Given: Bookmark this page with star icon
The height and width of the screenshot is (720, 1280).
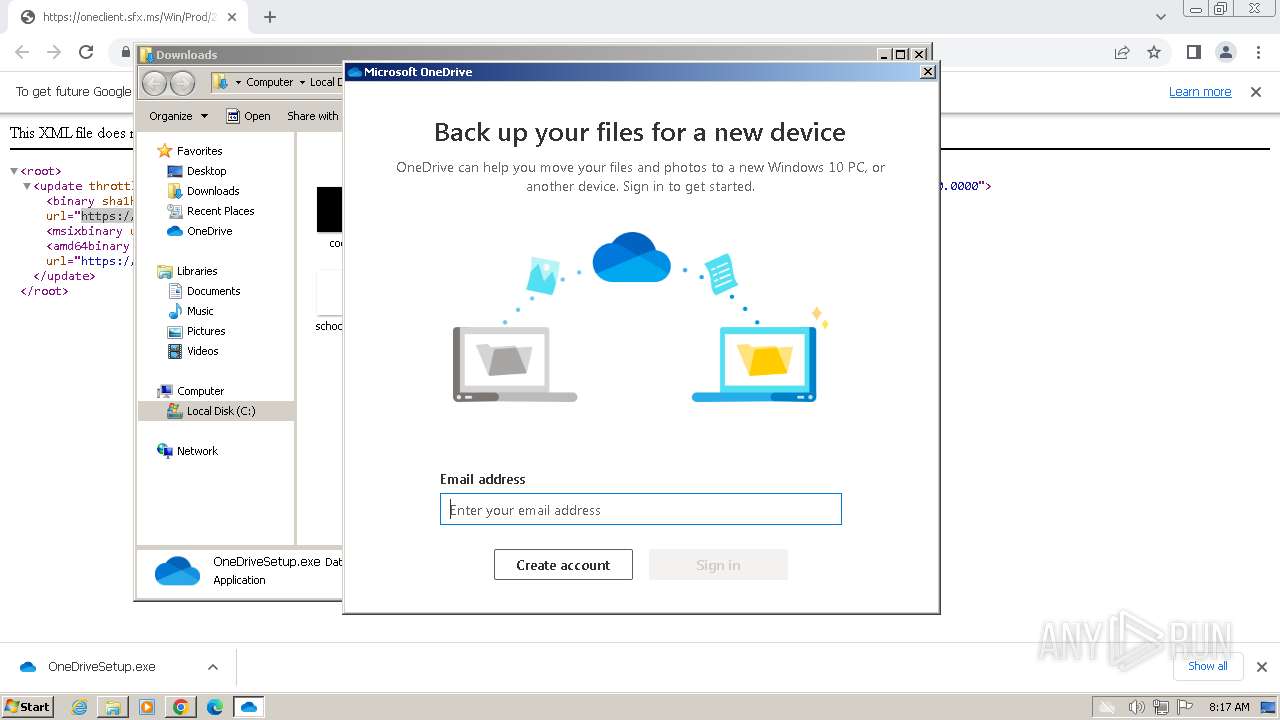Looking at the screenshot, I should click(x=1154, y=52).
